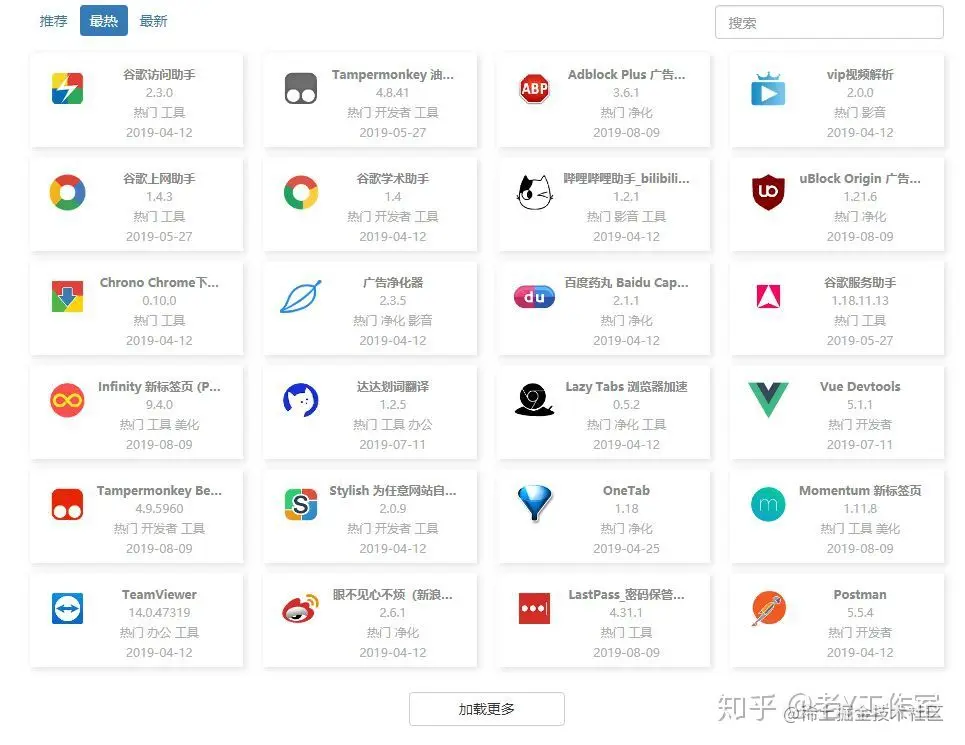Click the 热门 工具 办公 tags
This screenshot has height=745, width=965.
pyautogui.click(x=393, y=424)
